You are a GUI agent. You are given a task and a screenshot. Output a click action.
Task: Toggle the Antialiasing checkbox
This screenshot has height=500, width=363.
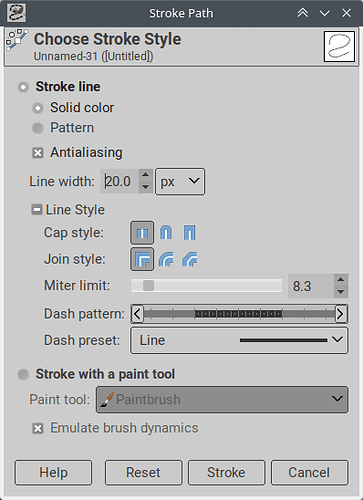[38, 153]
